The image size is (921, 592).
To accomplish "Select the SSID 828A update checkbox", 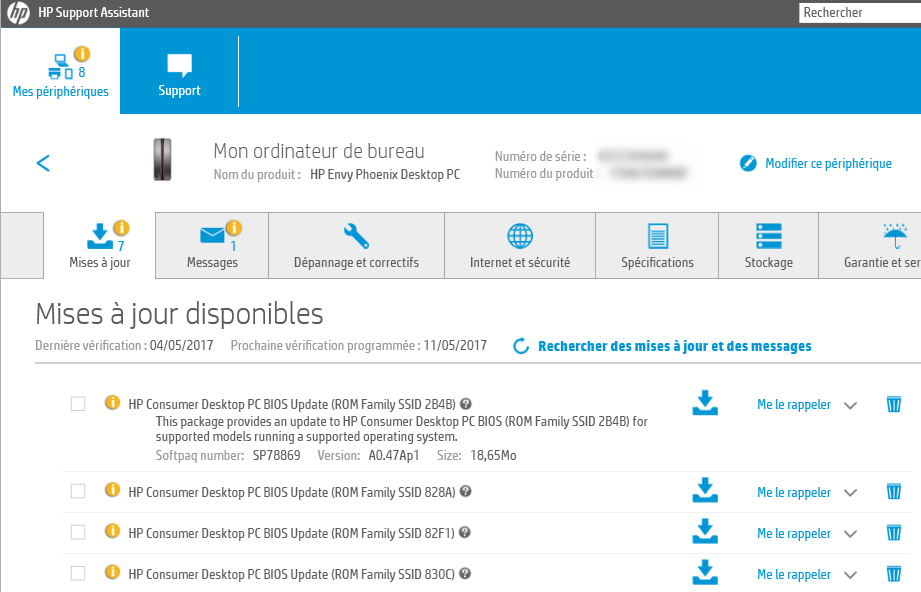I will pos(78,491).
